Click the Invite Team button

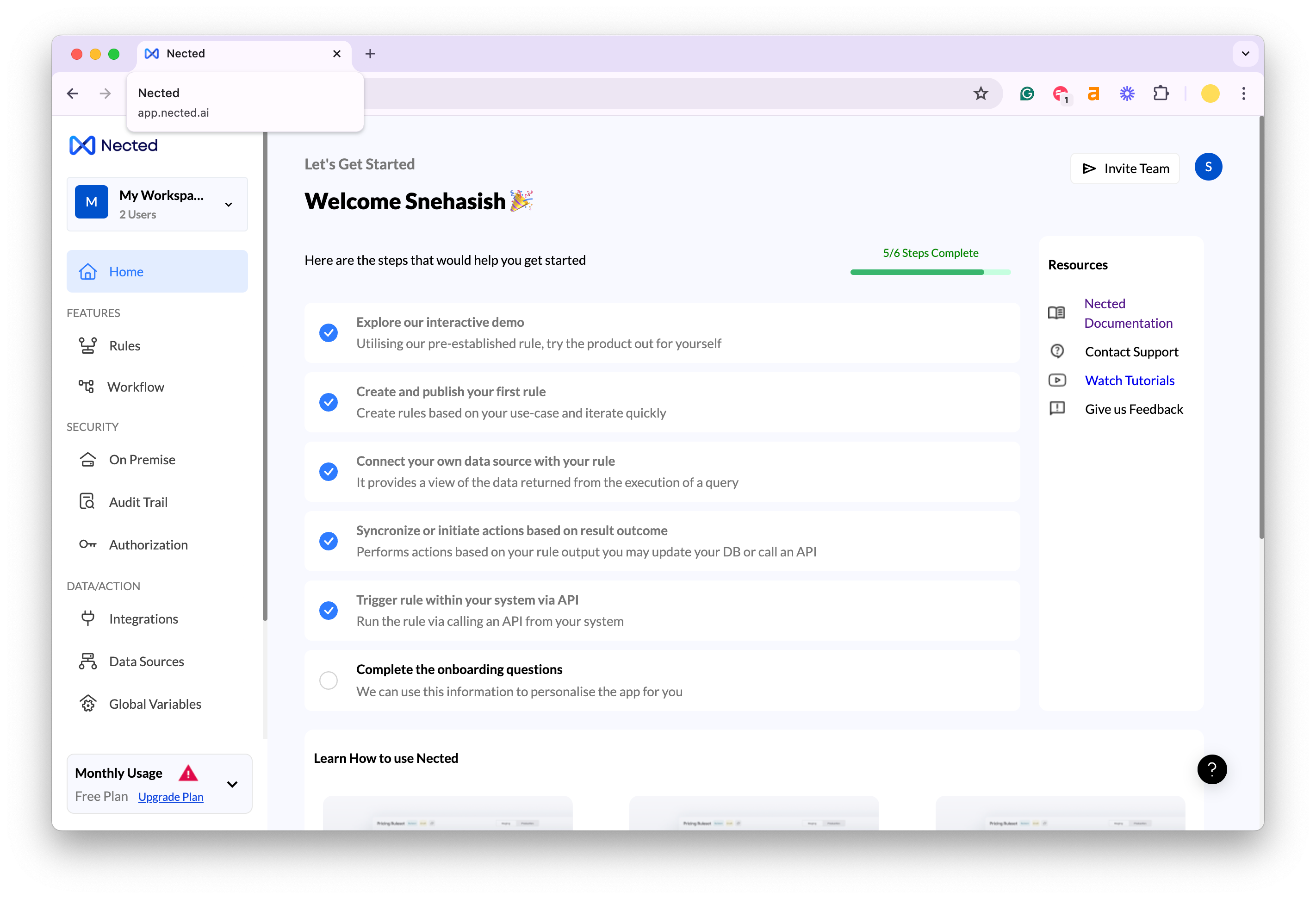pyautogui.click(x=1124, y=168)
